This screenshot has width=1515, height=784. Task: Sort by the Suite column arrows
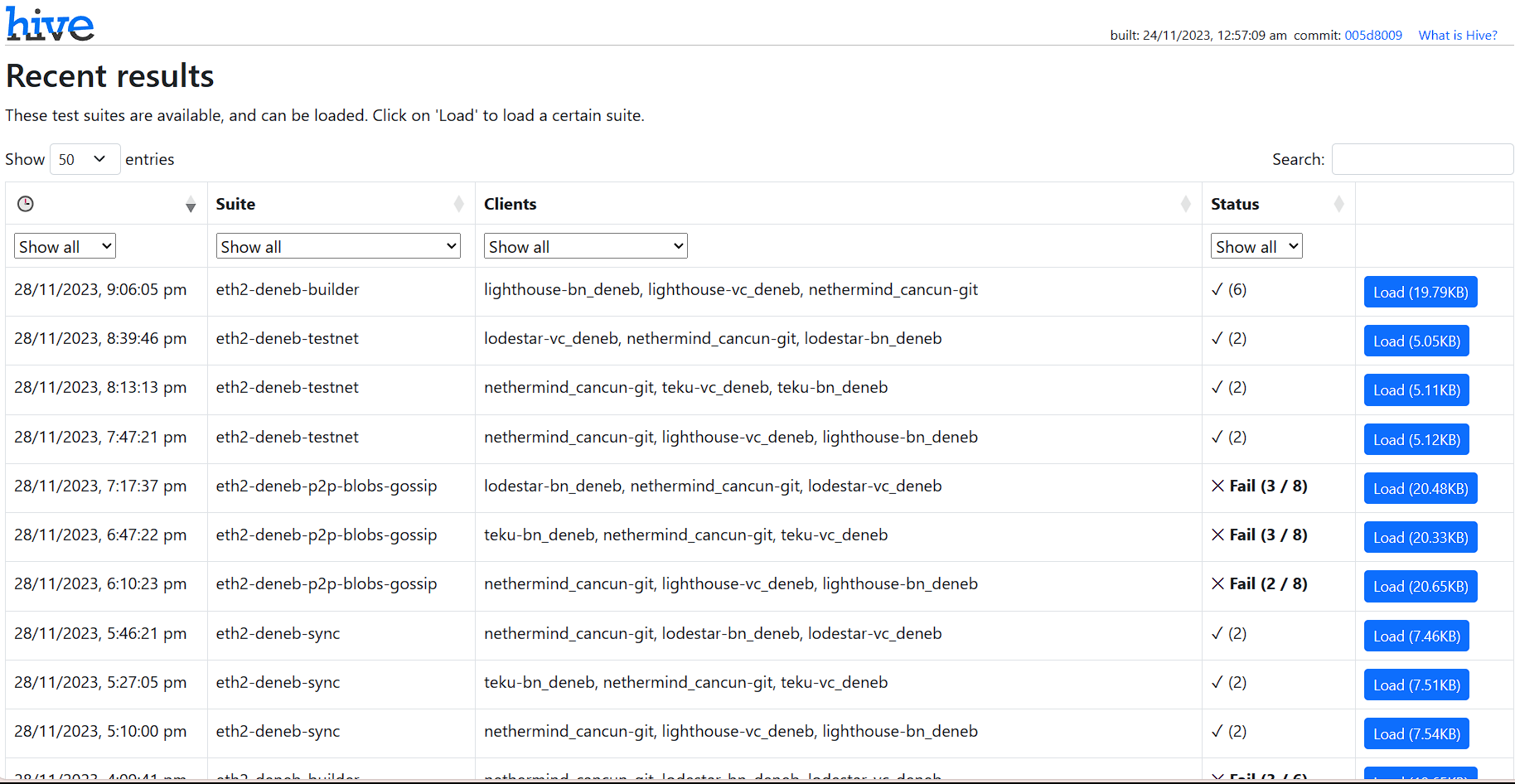click(x=458, y=204)
